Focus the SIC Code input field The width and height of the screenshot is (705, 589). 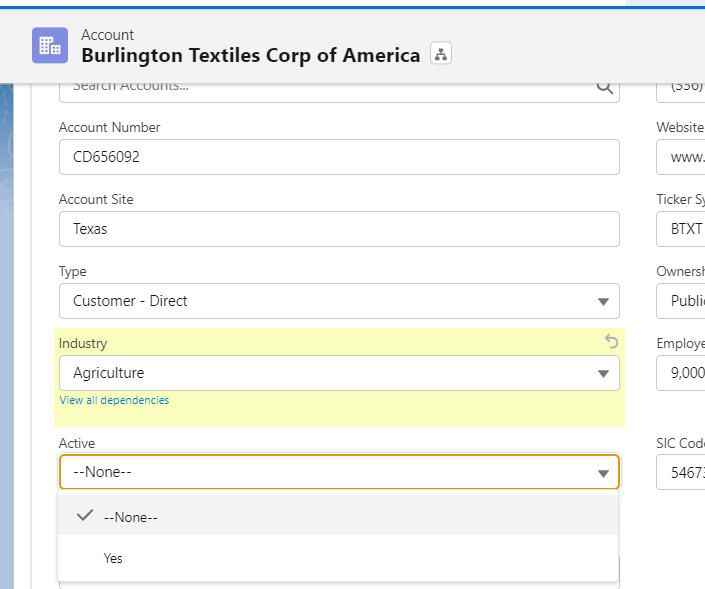(681, 472)
